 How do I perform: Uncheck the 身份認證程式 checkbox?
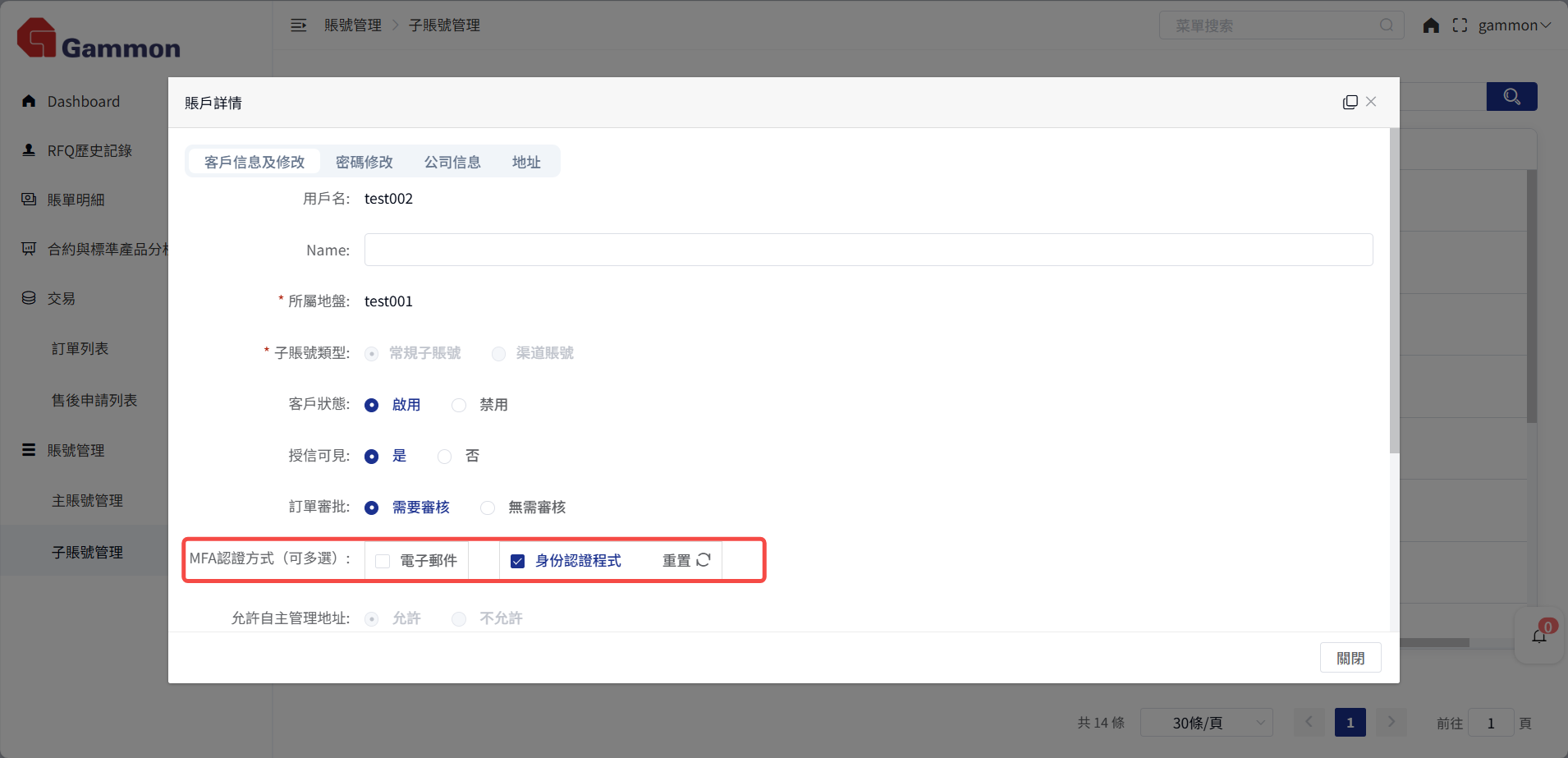pyautogui.click(x=518, y=561)
